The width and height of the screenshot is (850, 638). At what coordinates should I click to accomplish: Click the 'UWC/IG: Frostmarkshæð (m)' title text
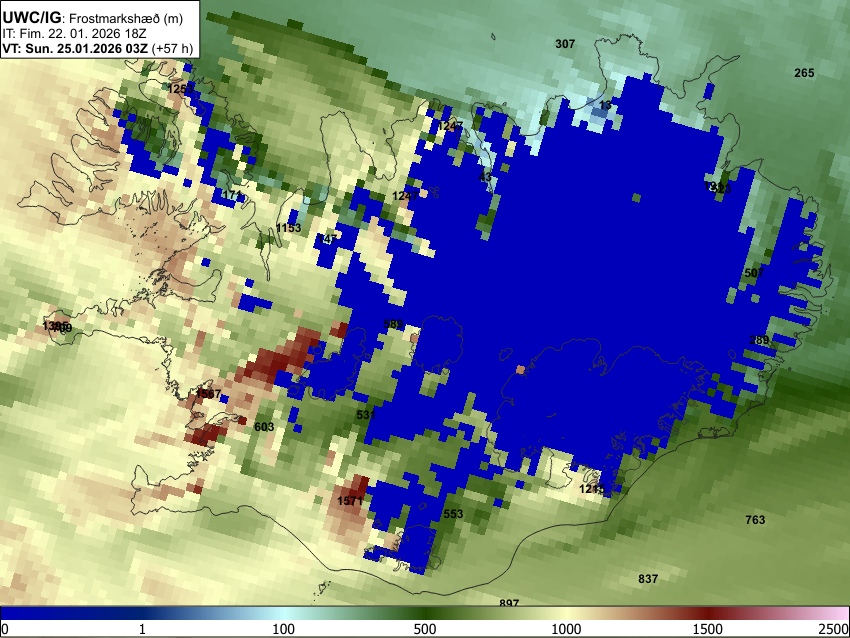93,18
